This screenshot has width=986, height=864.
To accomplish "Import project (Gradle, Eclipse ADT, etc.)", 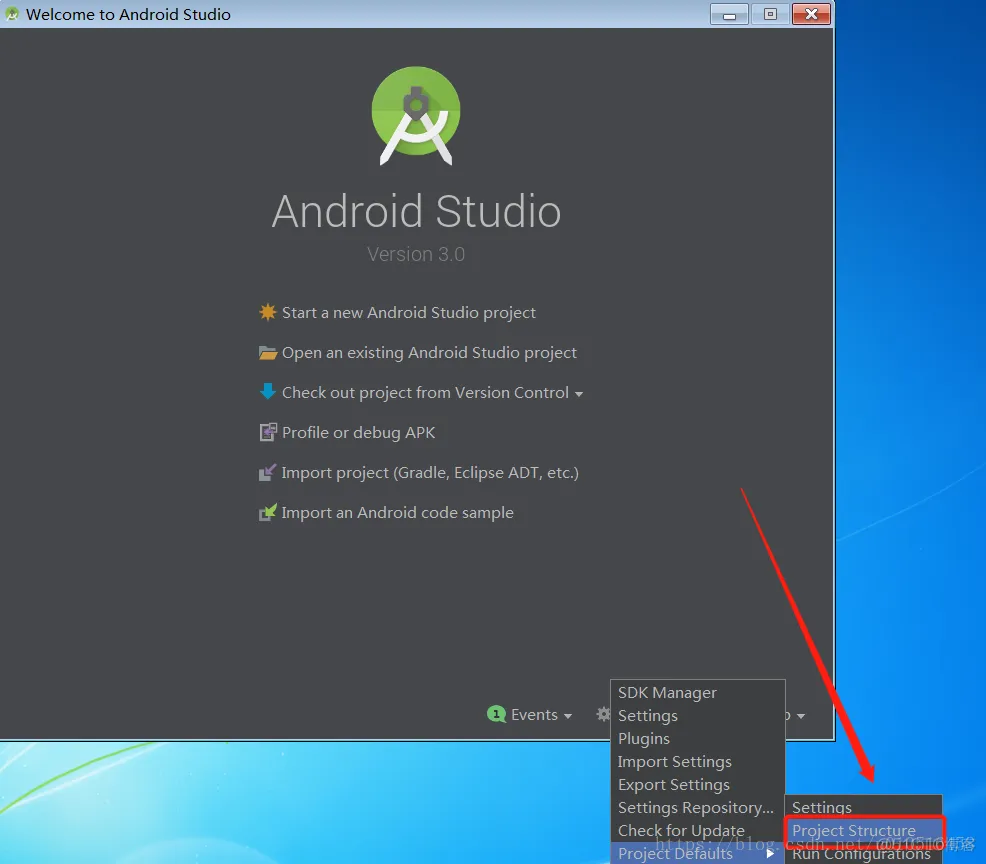I will [430, 473].
